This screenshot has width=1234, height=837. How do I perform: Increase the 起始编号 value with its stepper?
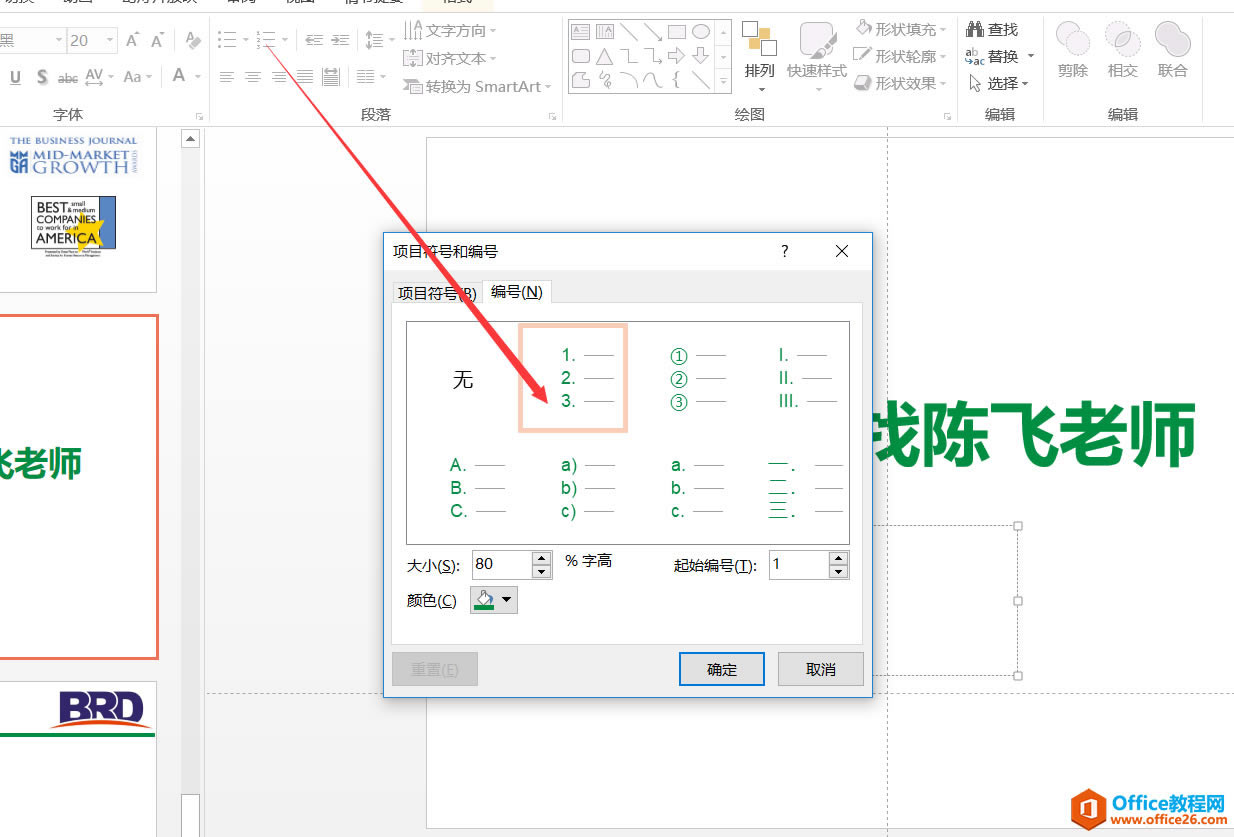coord(838,559)
